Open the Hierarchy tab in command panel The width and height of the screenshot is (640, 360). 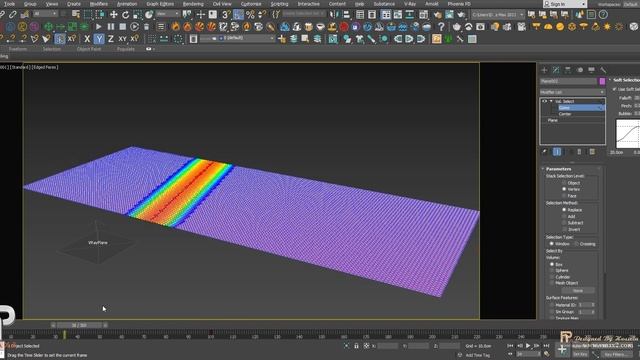click(568, 70)
